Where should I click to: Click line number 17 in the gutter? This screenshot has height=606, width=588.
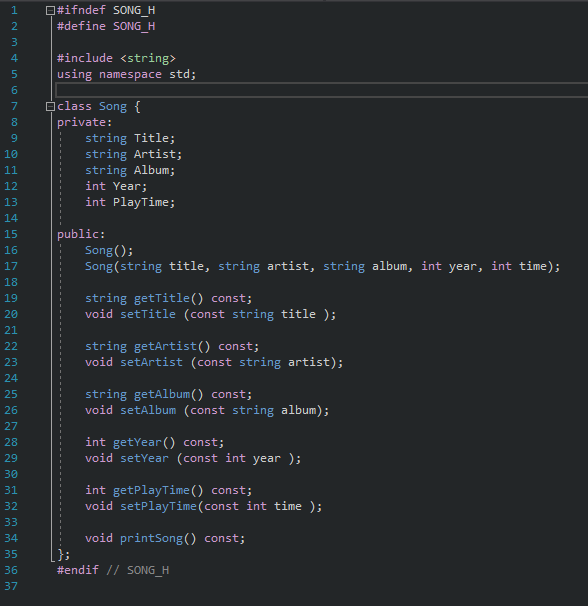pyautogui.click(x=11, y=266)
